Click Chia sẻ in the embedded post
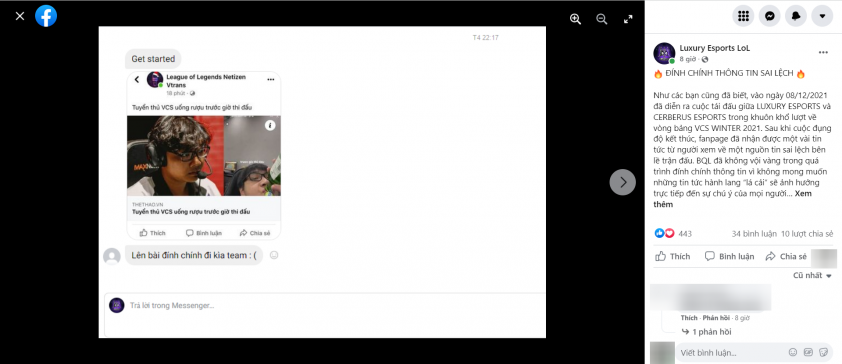This screenshot has width=842, height=364. tap(255, 233)
